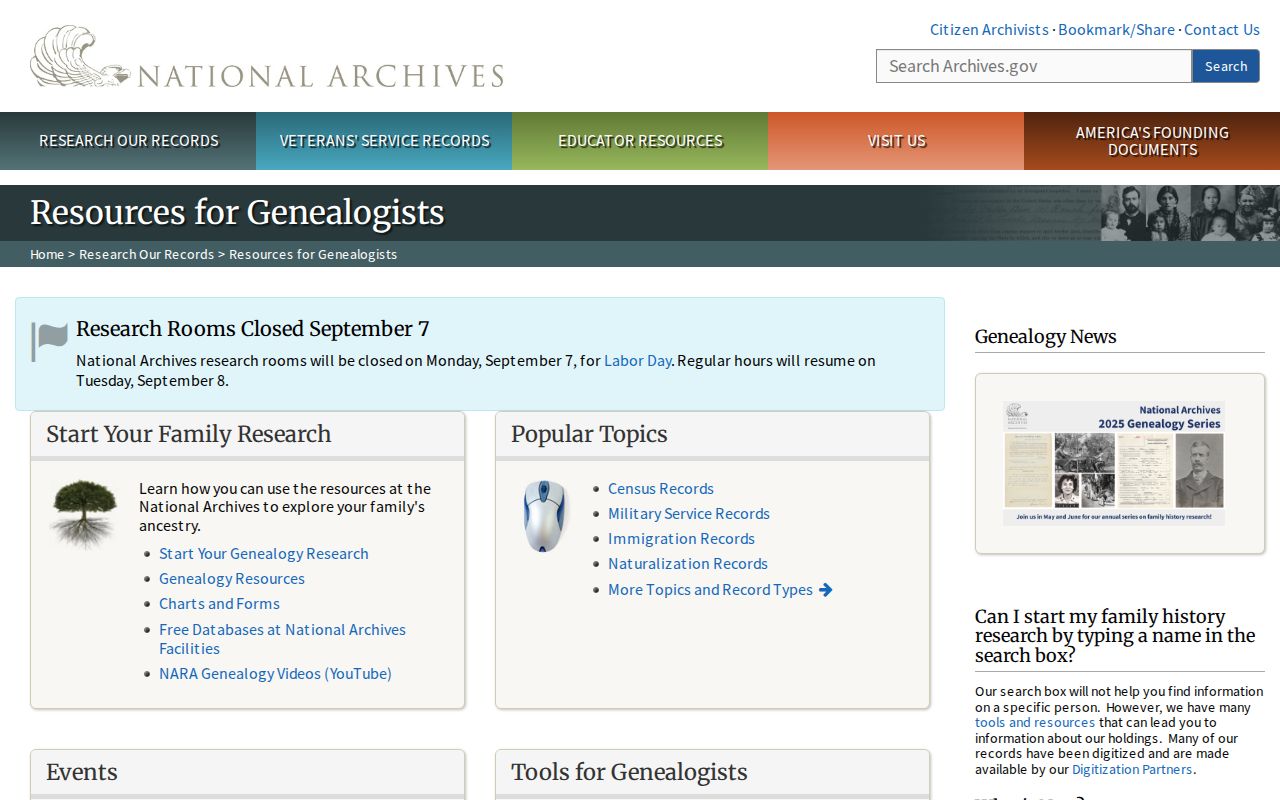Click the Start Your Family Research heading
Viewport: 1280px width, 800px height.
[188, 434]
